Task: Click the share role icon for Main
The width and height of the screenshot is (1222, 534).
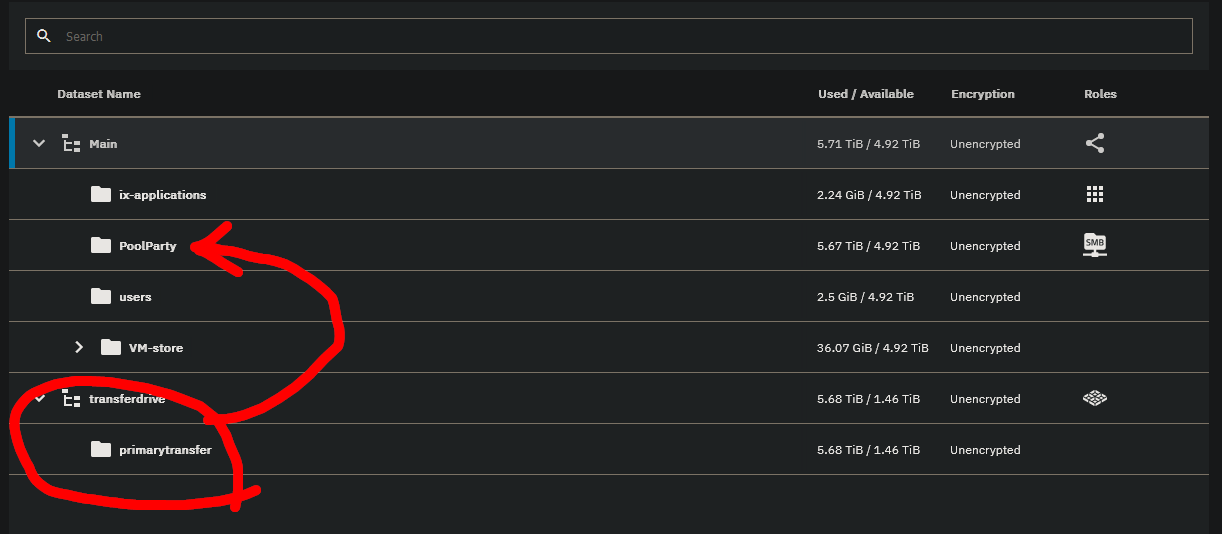Action: 1095,144
